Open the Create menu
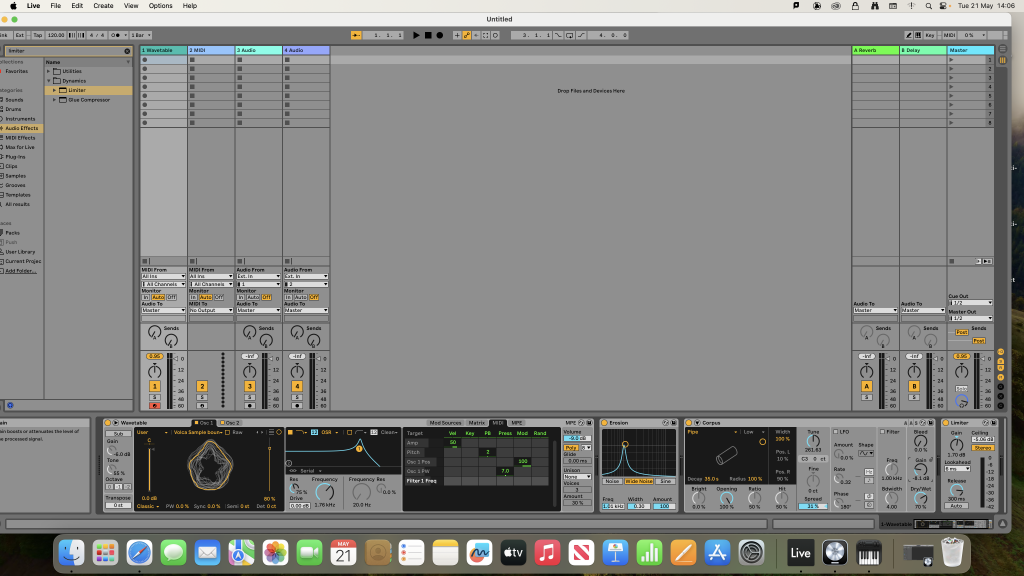The height and width of the screenshot is (576, 1024). click(x=103, y=6)
